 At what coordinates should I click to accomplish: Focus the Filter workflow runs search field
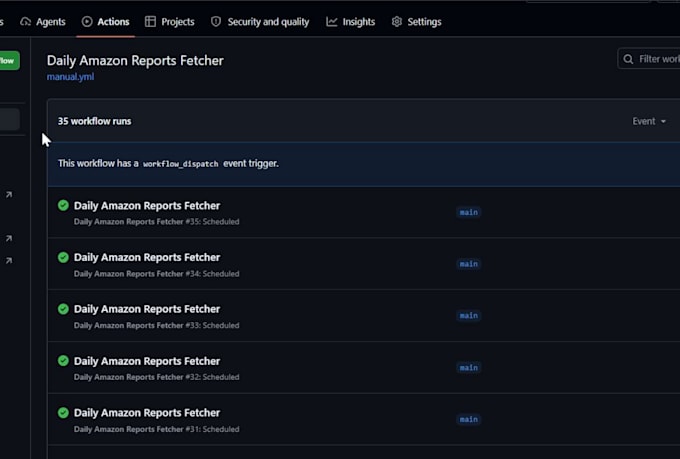click(x=649, y=59)
